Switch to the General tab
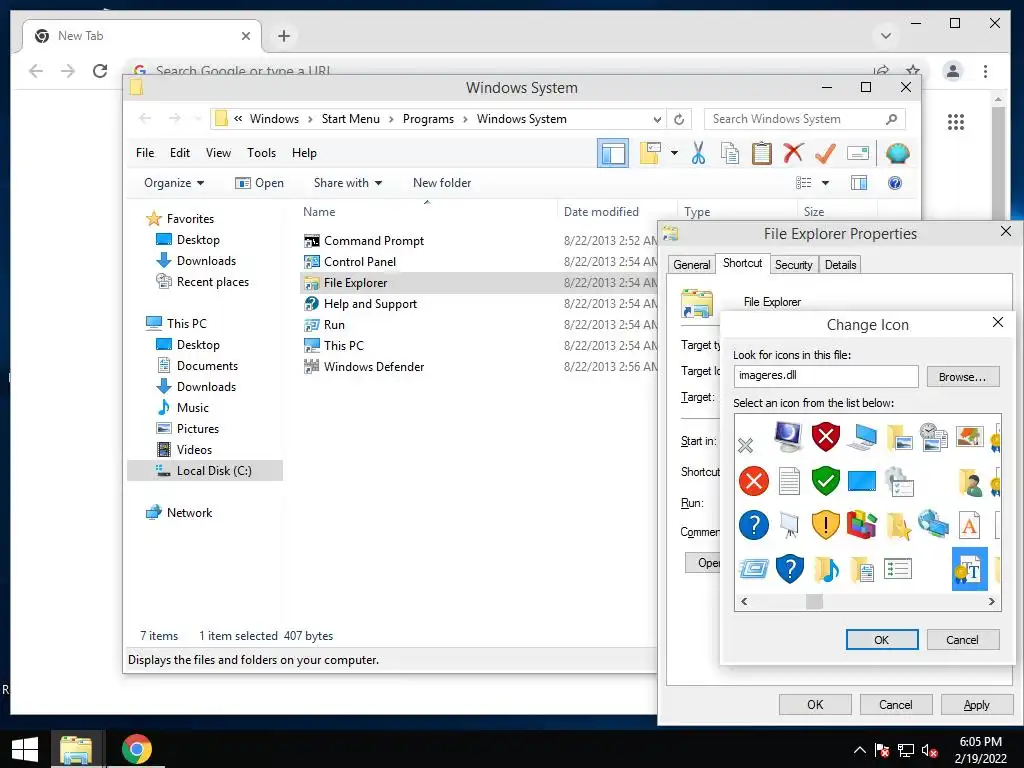 pos(692,264)
